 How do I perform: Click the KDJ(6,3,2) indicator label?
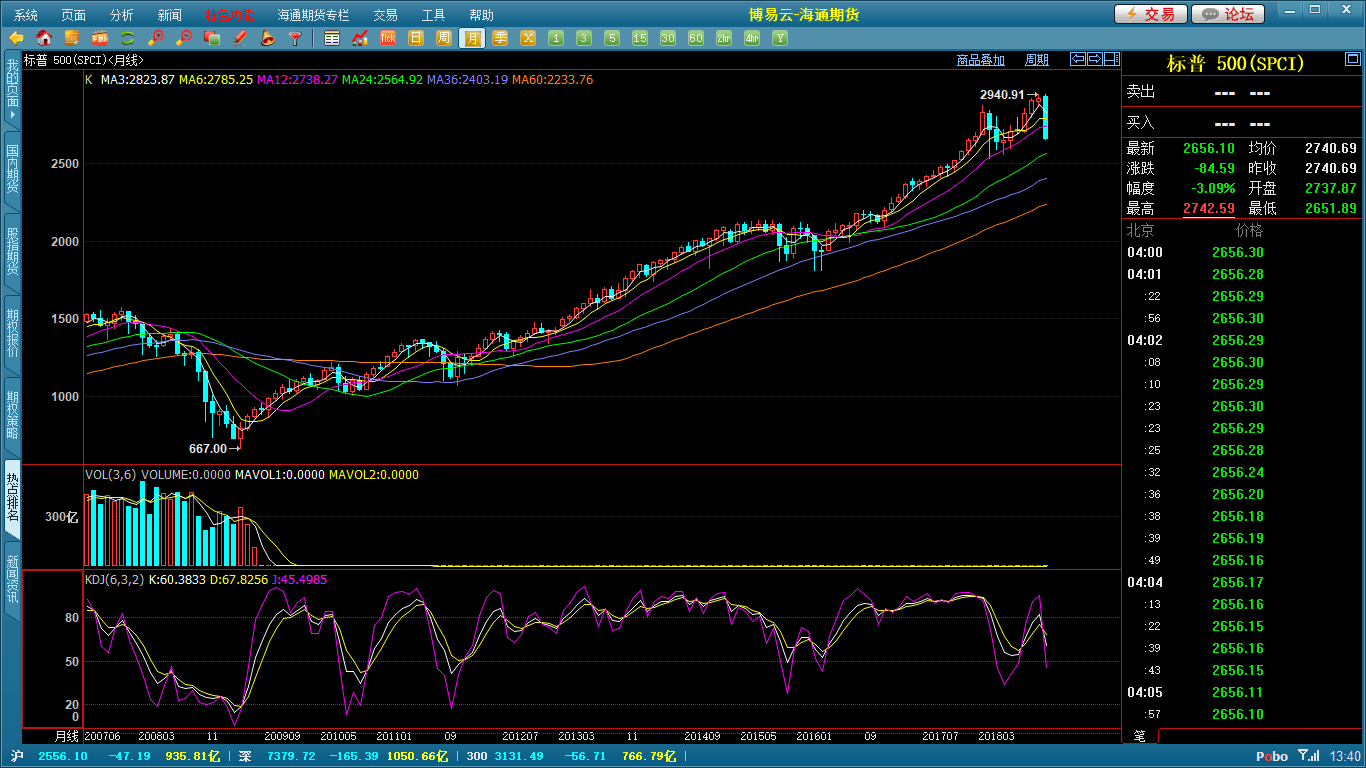[113, 579]
